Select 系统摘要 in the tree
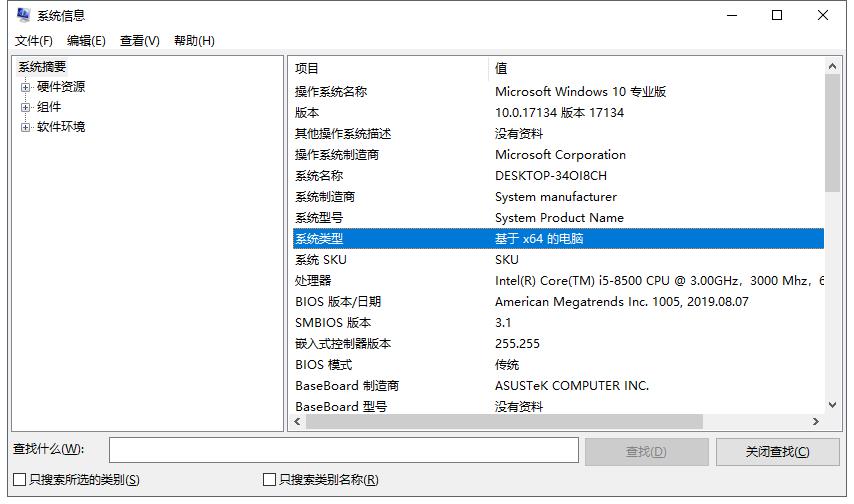This screenshot has width=854, height=504. 42,66
